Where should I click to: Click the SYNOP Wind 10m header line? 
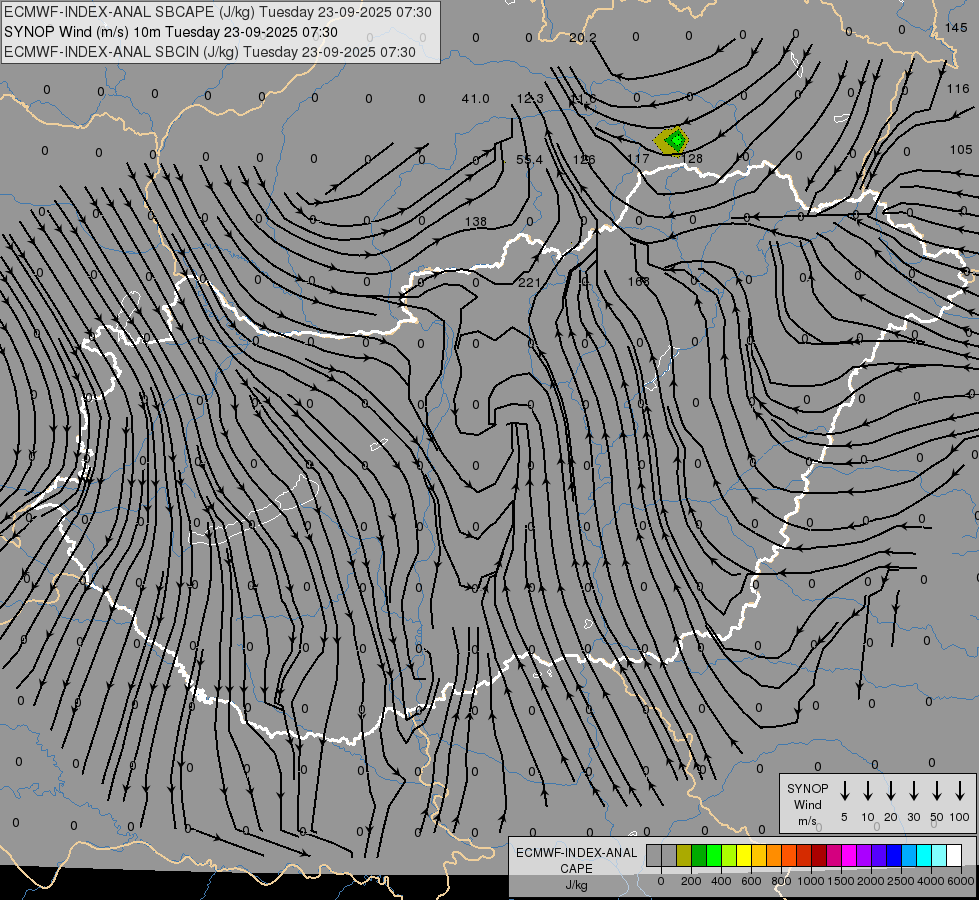tap(171, 32)
